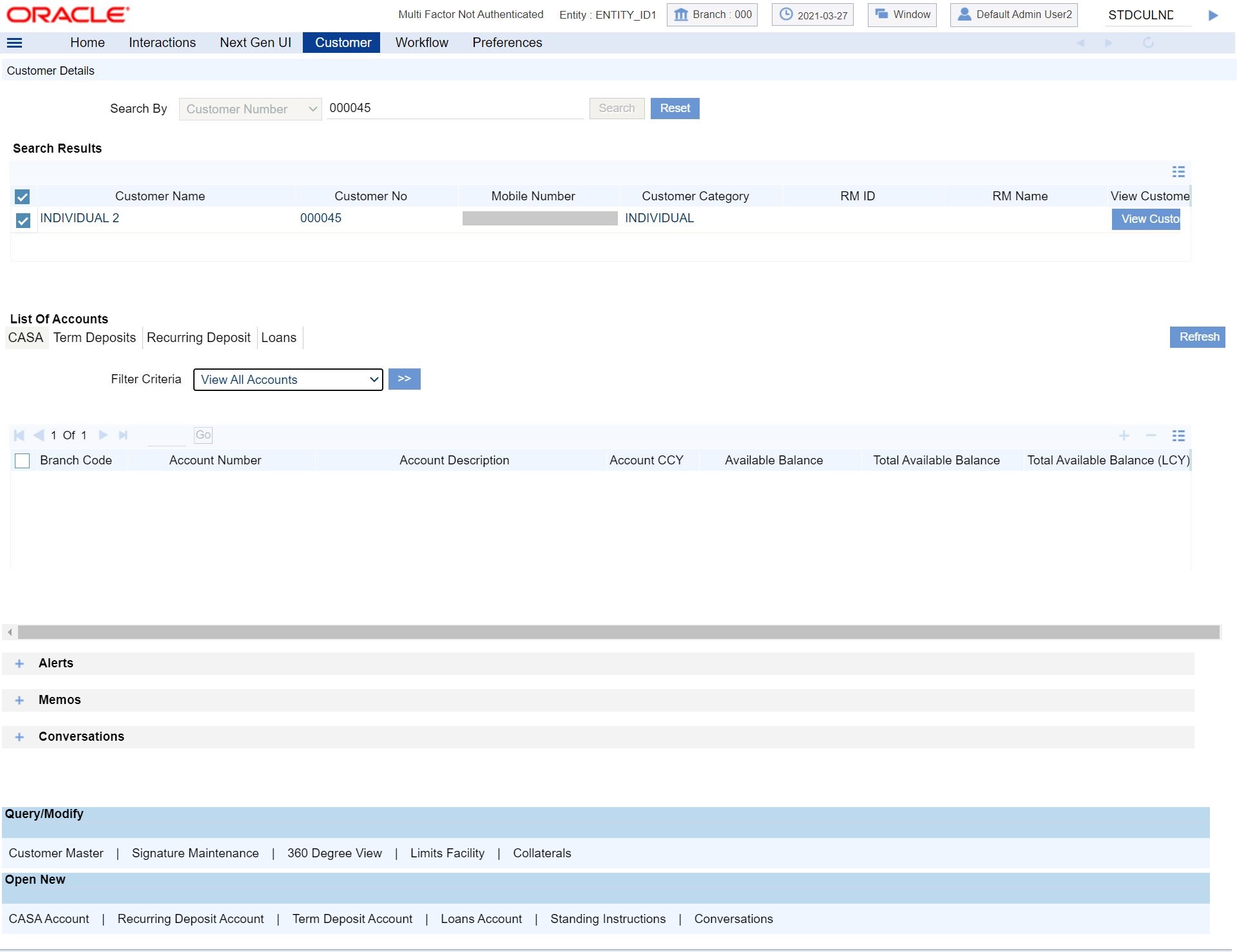Check the Branch Code header checkbox
This screenshot has height=952, width=1237.
(x=22, y=461)
